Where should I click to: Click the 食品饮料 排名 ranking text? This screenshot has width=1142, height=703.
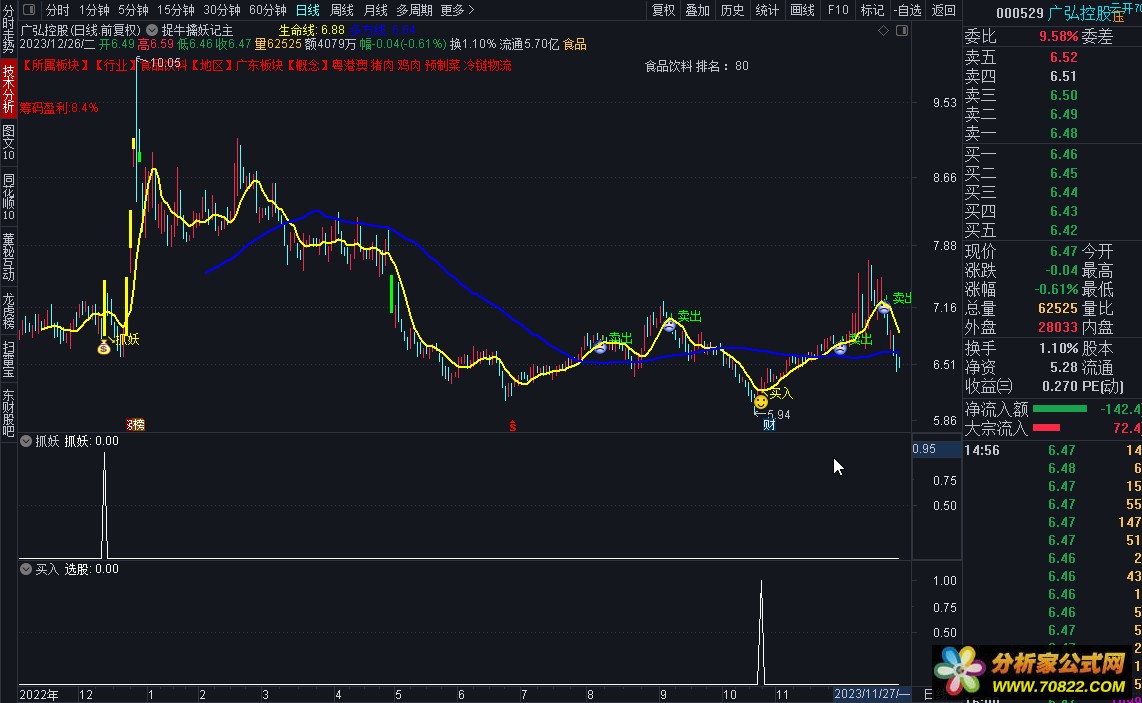696,66
